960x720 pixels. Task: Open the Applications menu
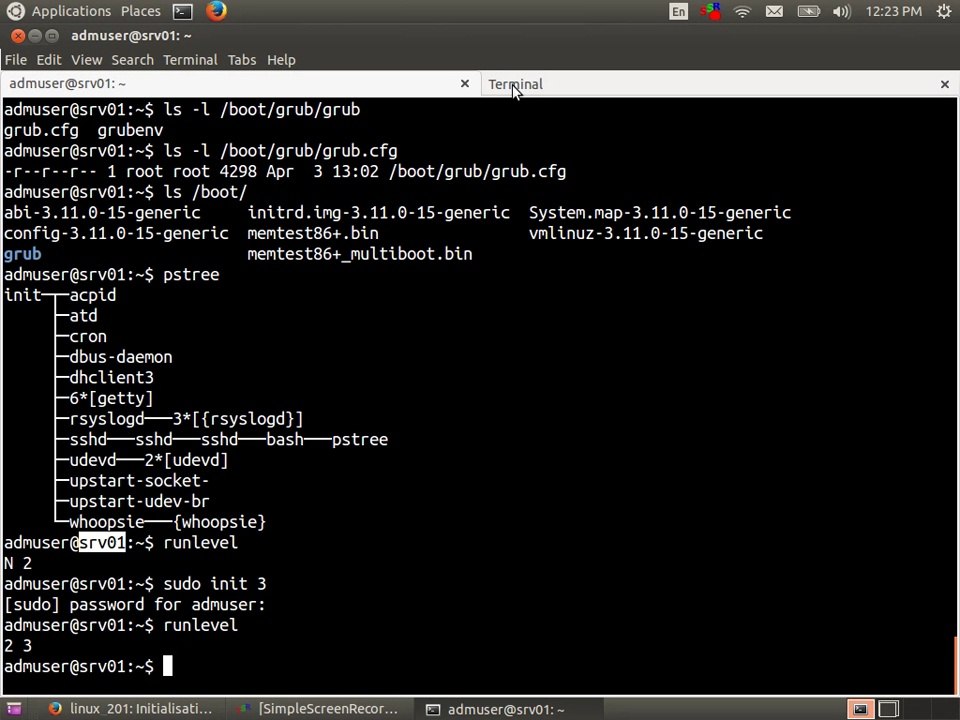click(71, 12)
